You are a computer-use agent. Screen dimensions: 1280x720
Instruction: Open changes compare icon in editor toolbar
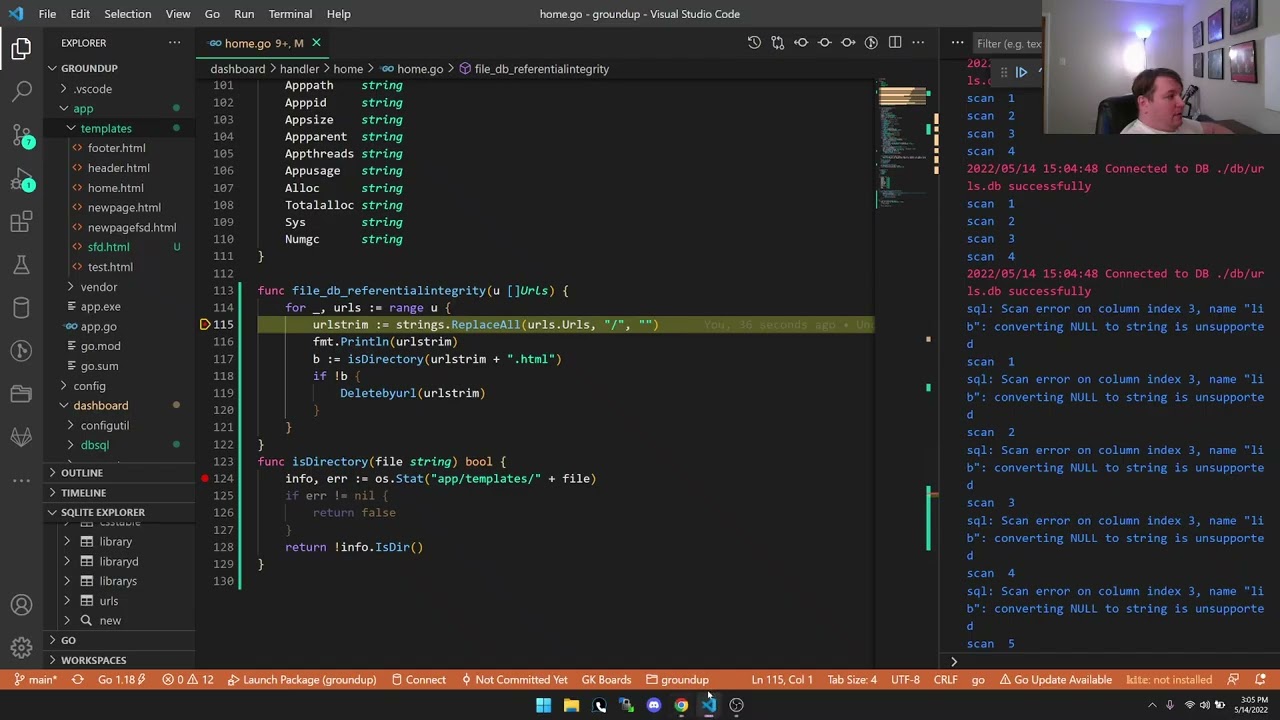(777, 43)
